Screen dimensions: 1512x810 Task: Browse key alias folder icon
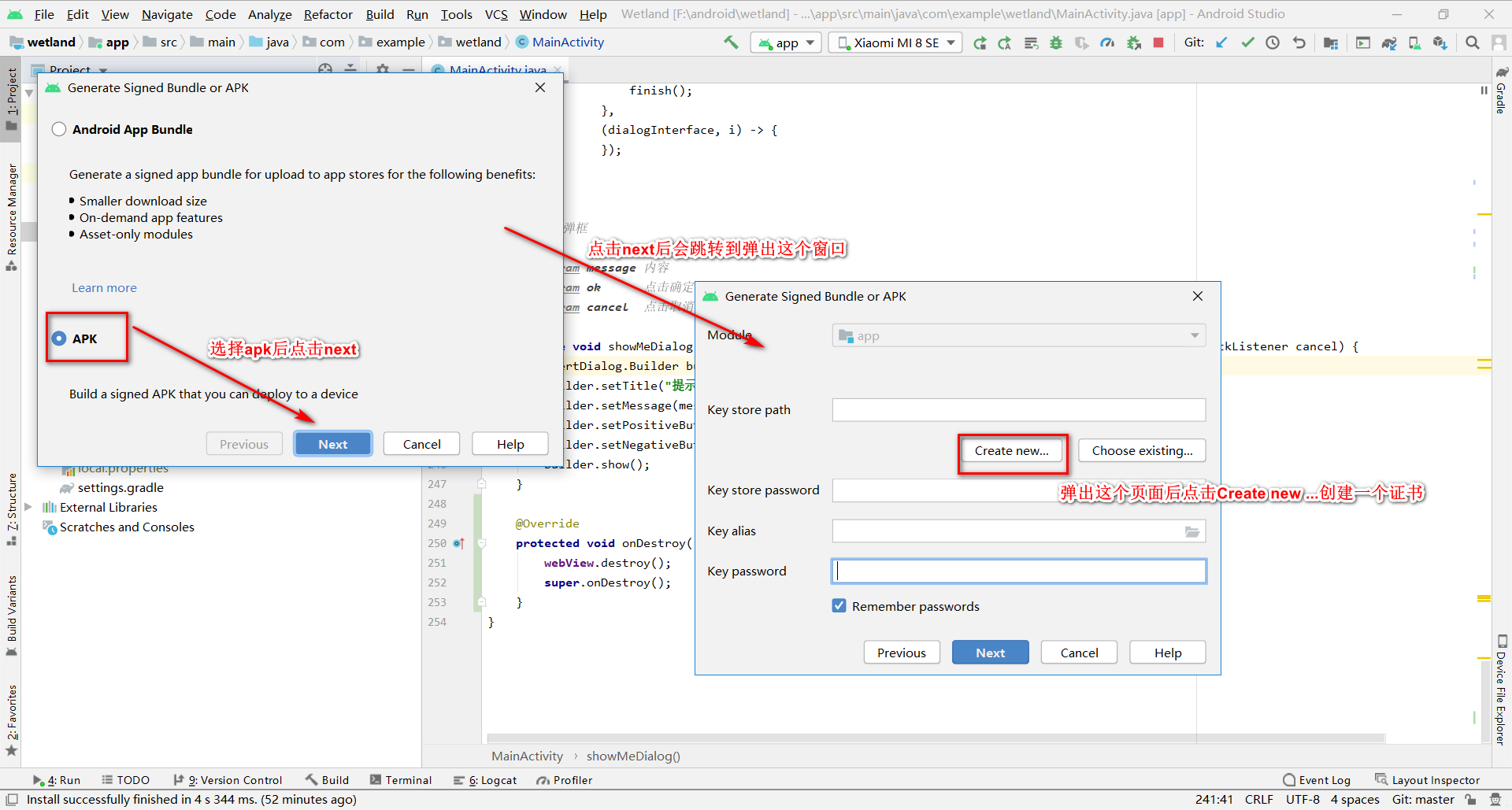(x=1192, y=531)
